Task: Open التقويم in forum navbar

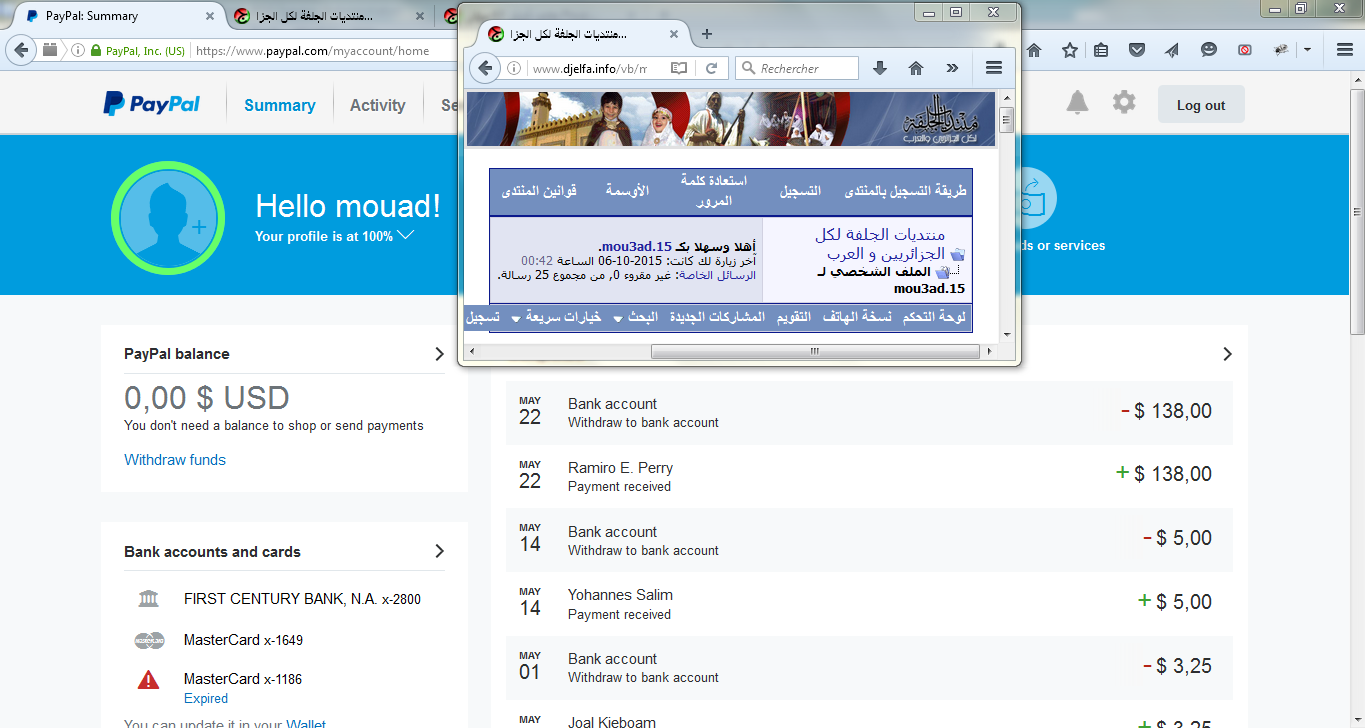Action: pyautogui.click(x=794, y=317)
